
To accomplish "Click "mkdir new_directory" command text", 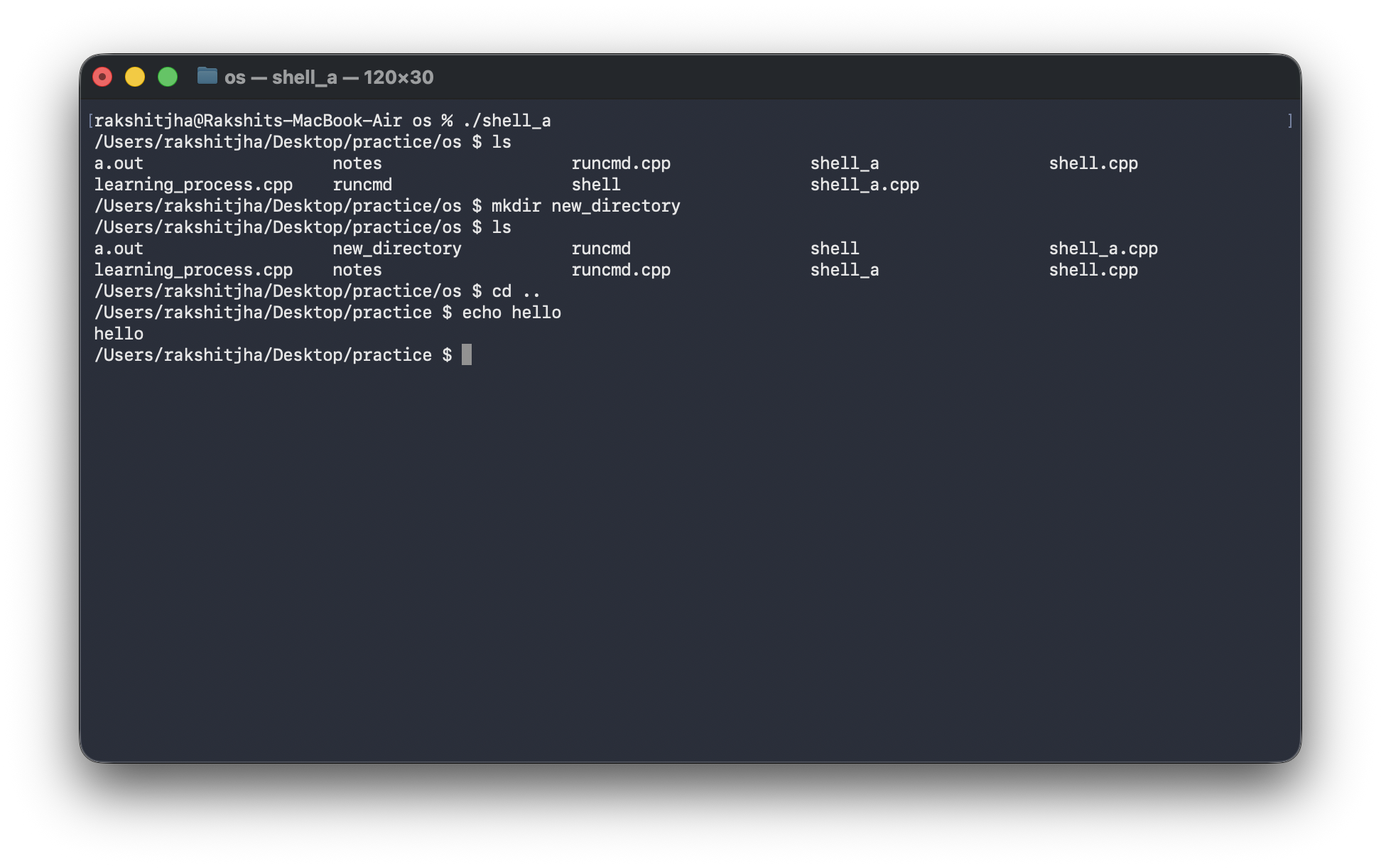I will [585, 206].
